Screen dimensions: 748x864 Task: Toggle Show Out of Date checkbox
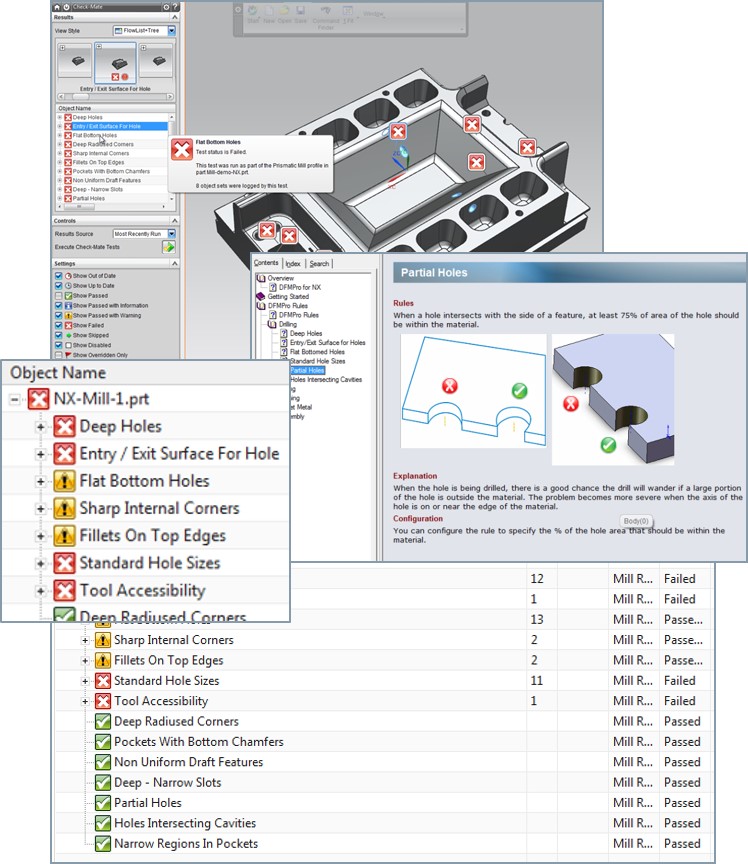[58, 276]
